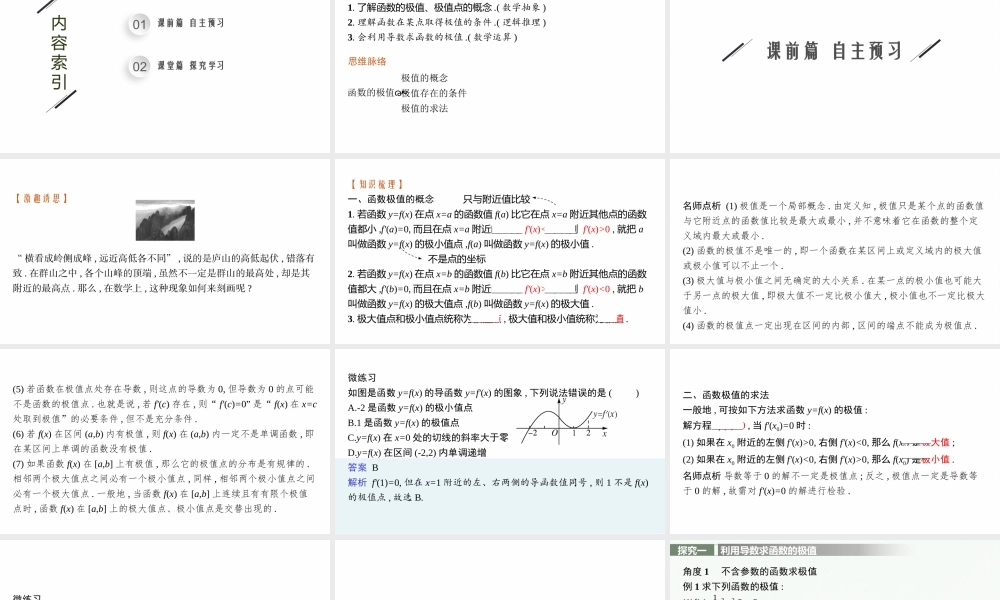
Task: Click 课前篇 自主预习 entry beside 01
Action: coord(191,23)
